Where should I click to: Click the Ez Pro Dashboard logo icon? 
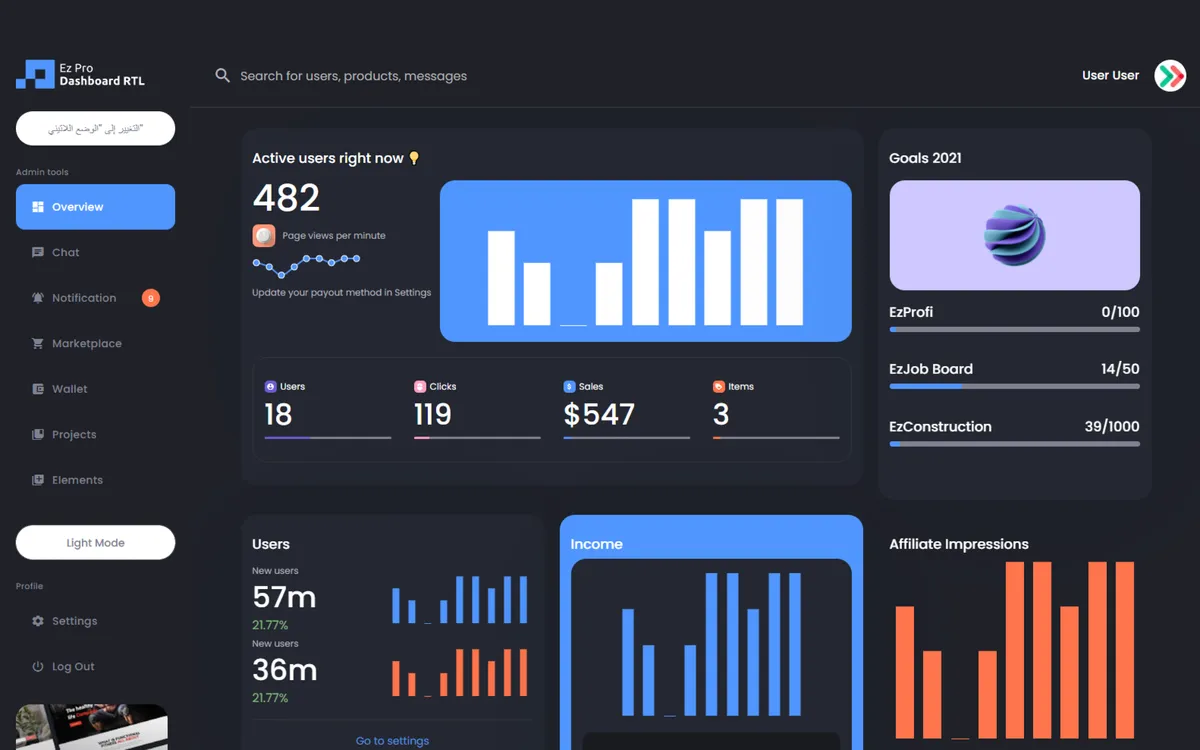[x=35, y=75]
